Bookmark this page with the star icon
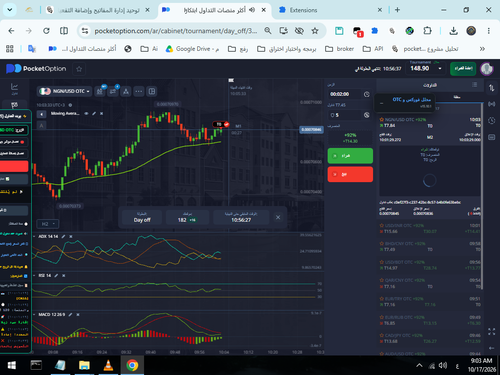The image size is (500, 375). tap(315, 31)
